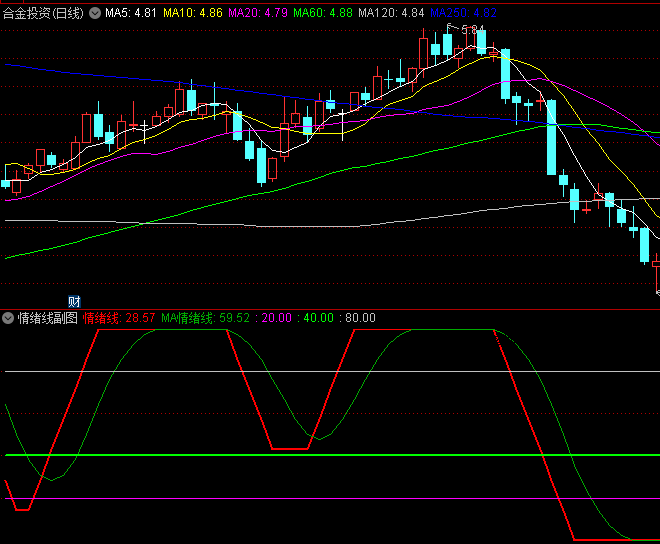Select the MA120: 4.84 label
The width and height of the screenshot is (660, 544).
point(391,13)
